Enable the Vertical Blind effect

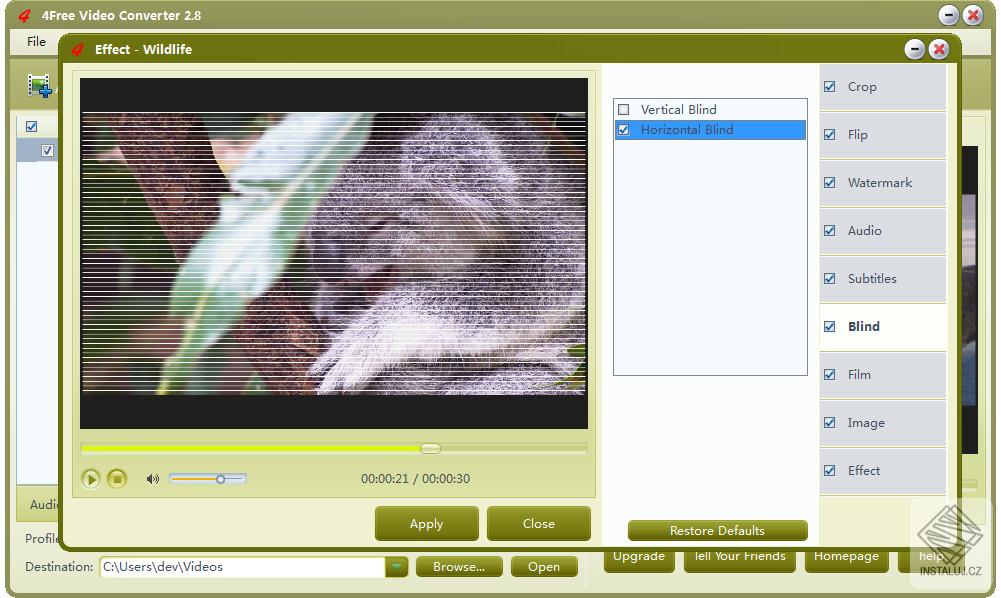624,109
